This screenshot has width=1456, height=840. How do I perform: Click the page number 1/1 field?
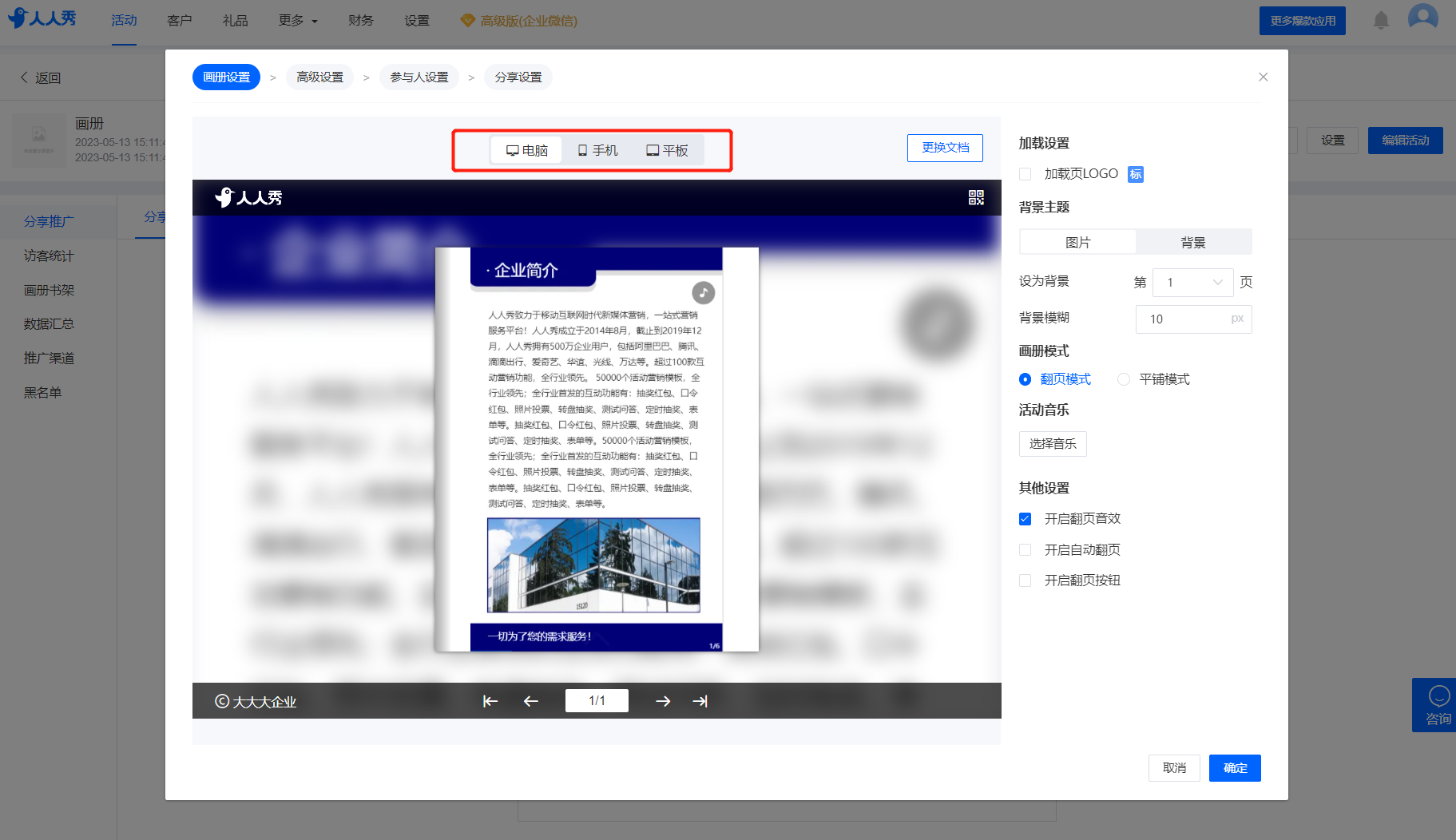pyautogui.click(x=597, y=701)
